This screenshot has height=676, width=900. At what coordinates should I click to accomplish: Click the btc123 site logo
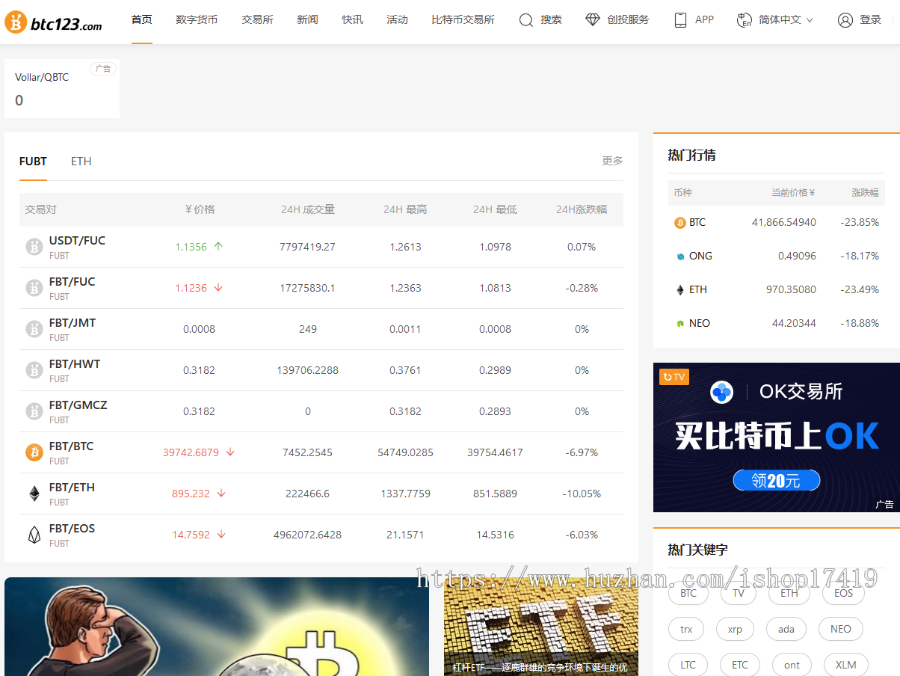coord(52,20)
